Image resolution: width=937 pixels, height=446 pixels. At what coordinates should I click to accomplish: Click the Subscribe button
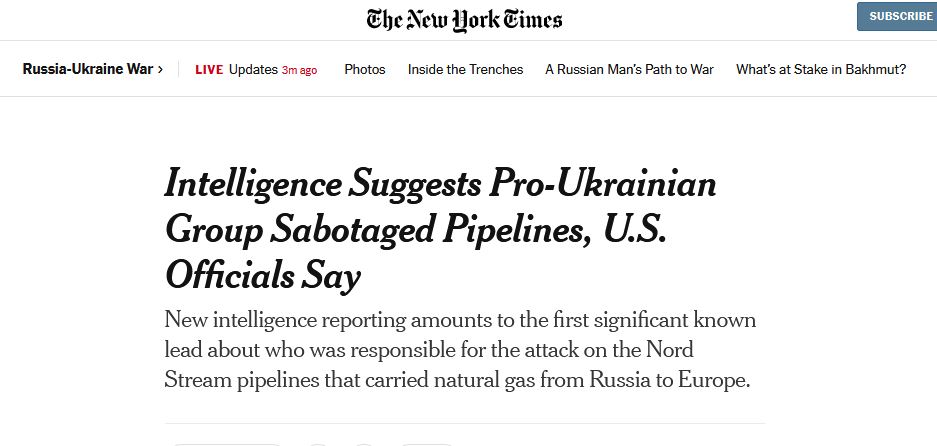pos(898,16)
